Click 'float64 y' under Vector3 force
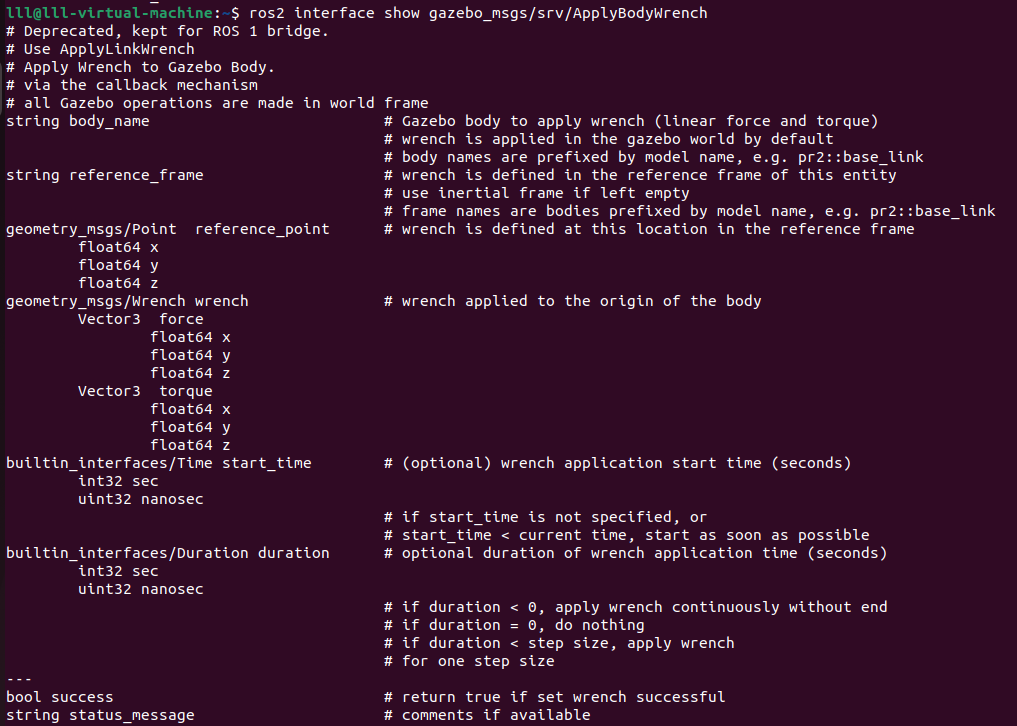This screenshot has height=726, width=1017. (x=190, y=356)
